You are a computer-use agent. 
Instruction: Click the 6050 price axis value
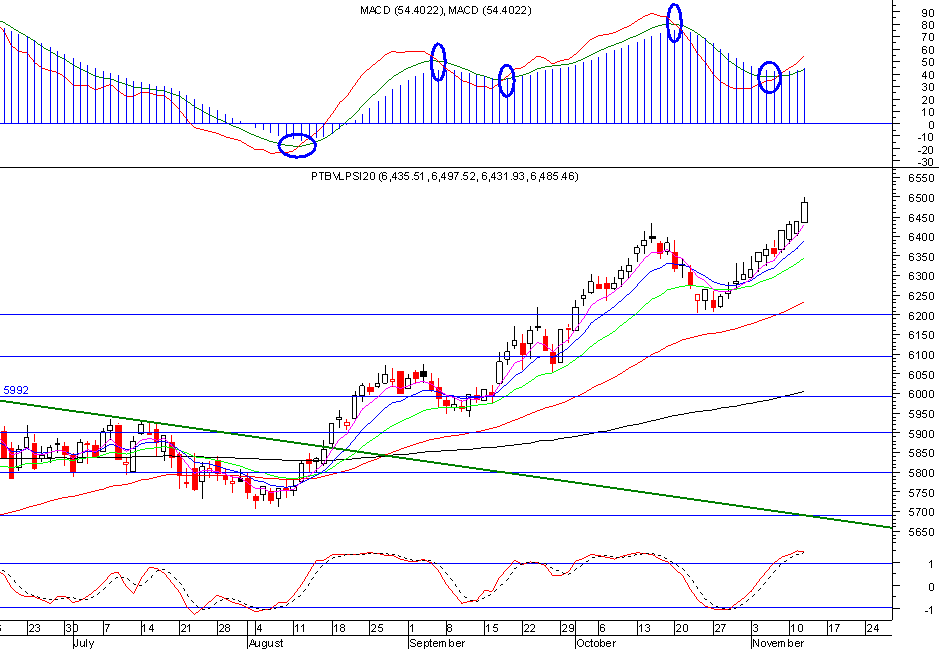tap(921, 375)
